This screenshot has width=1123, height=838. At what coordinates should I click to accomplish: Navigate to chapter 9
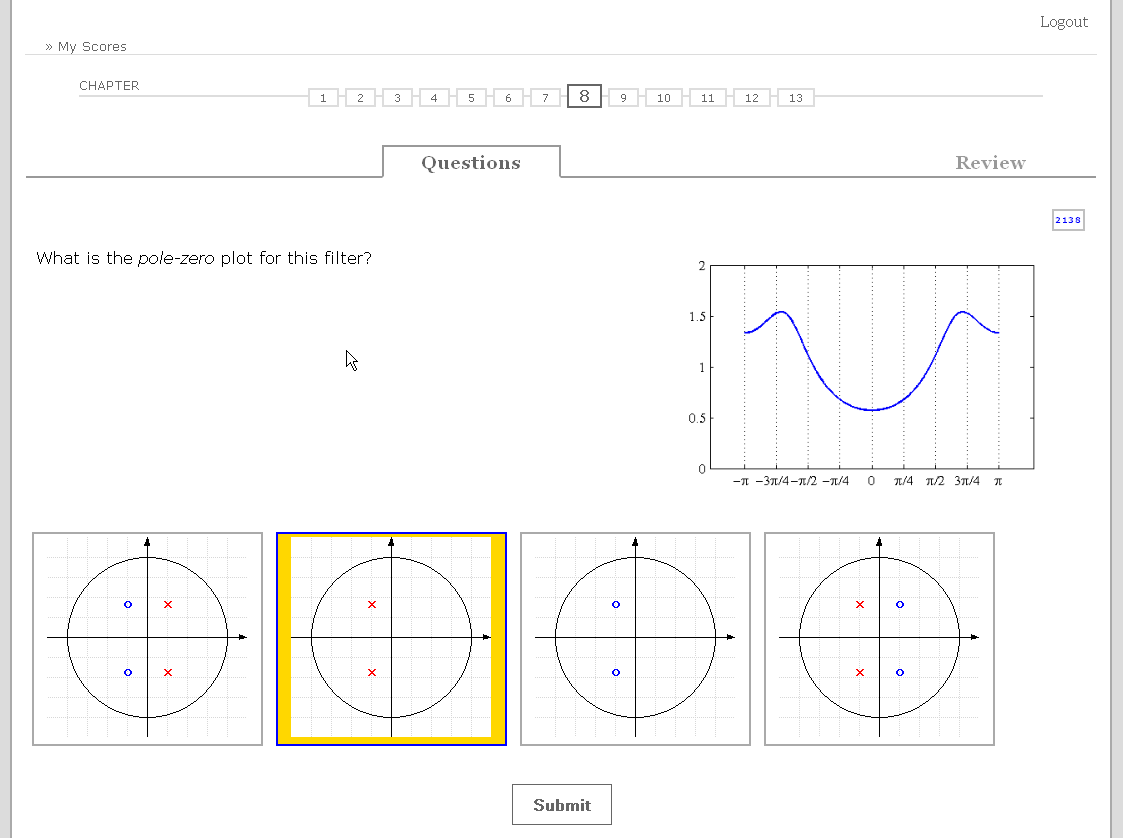(623, 98)
